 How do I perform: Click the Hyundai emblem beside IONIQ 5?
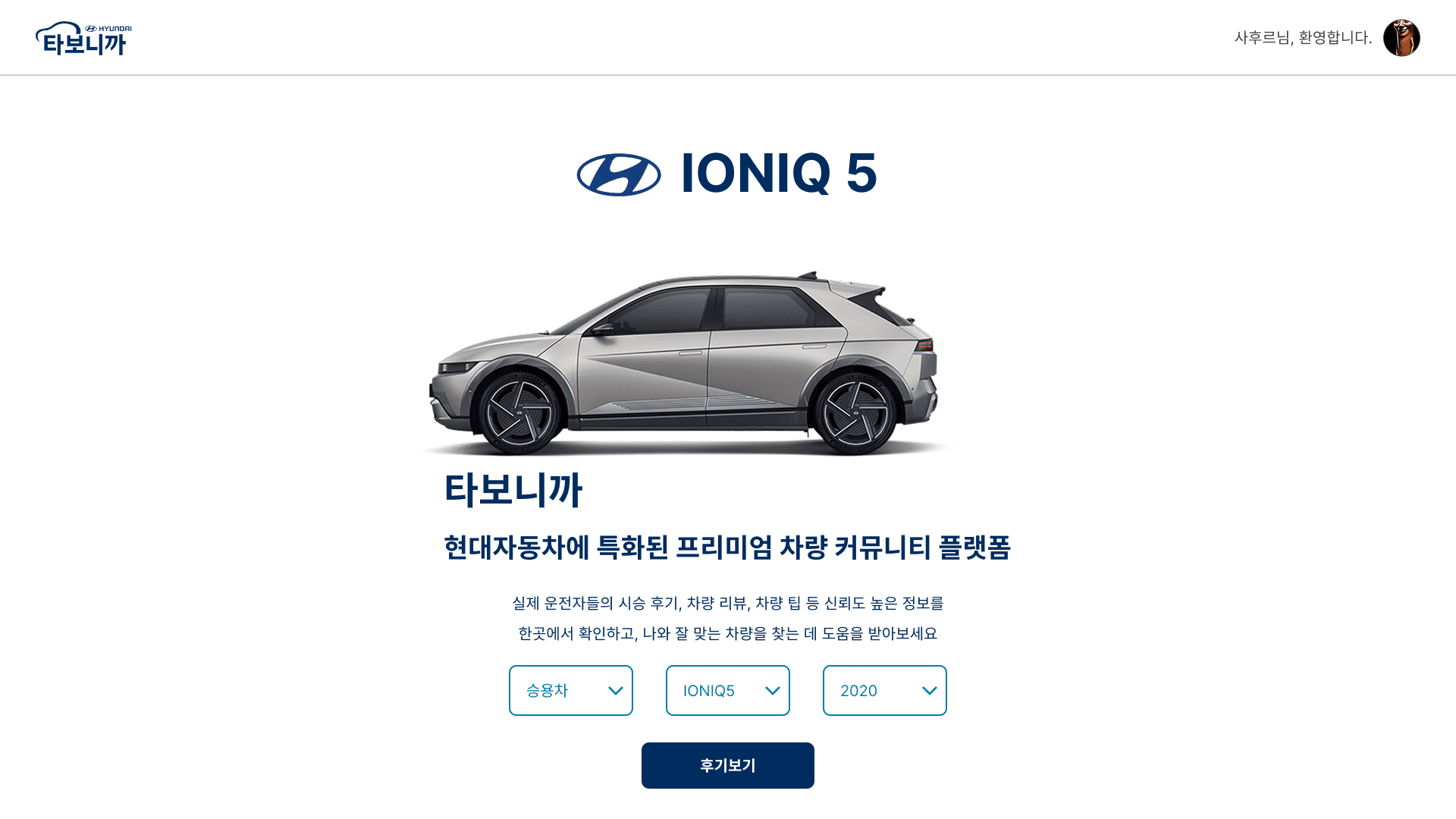pyautogui.click(x=619, y=174)
